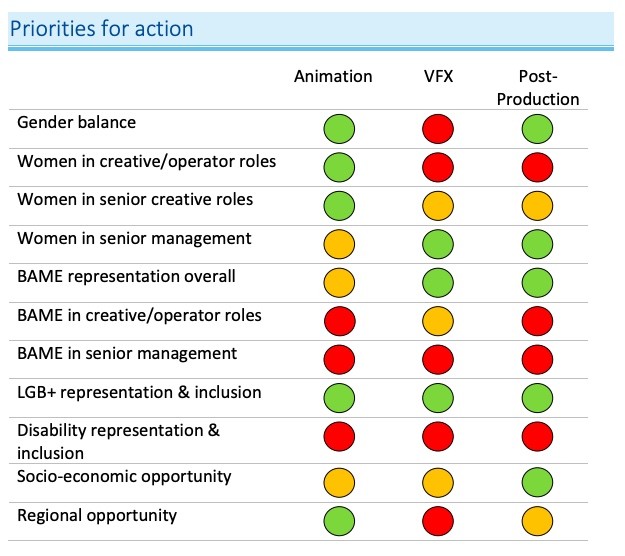
Task: Select Animation red circle for Disability representation
Action: tap(339, 437)
